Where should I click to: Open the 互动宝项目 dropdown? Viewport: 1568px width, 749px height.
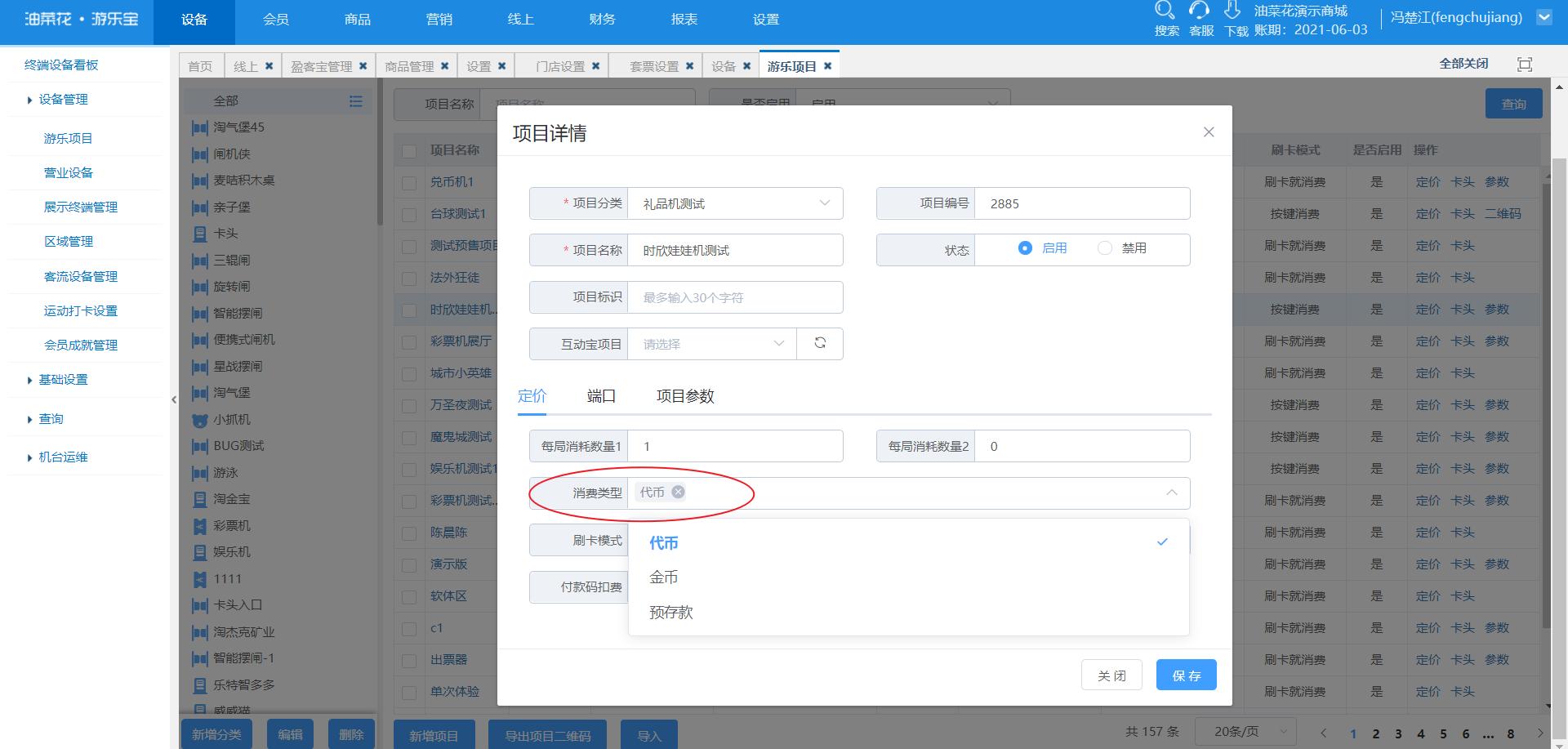point(712,344)
